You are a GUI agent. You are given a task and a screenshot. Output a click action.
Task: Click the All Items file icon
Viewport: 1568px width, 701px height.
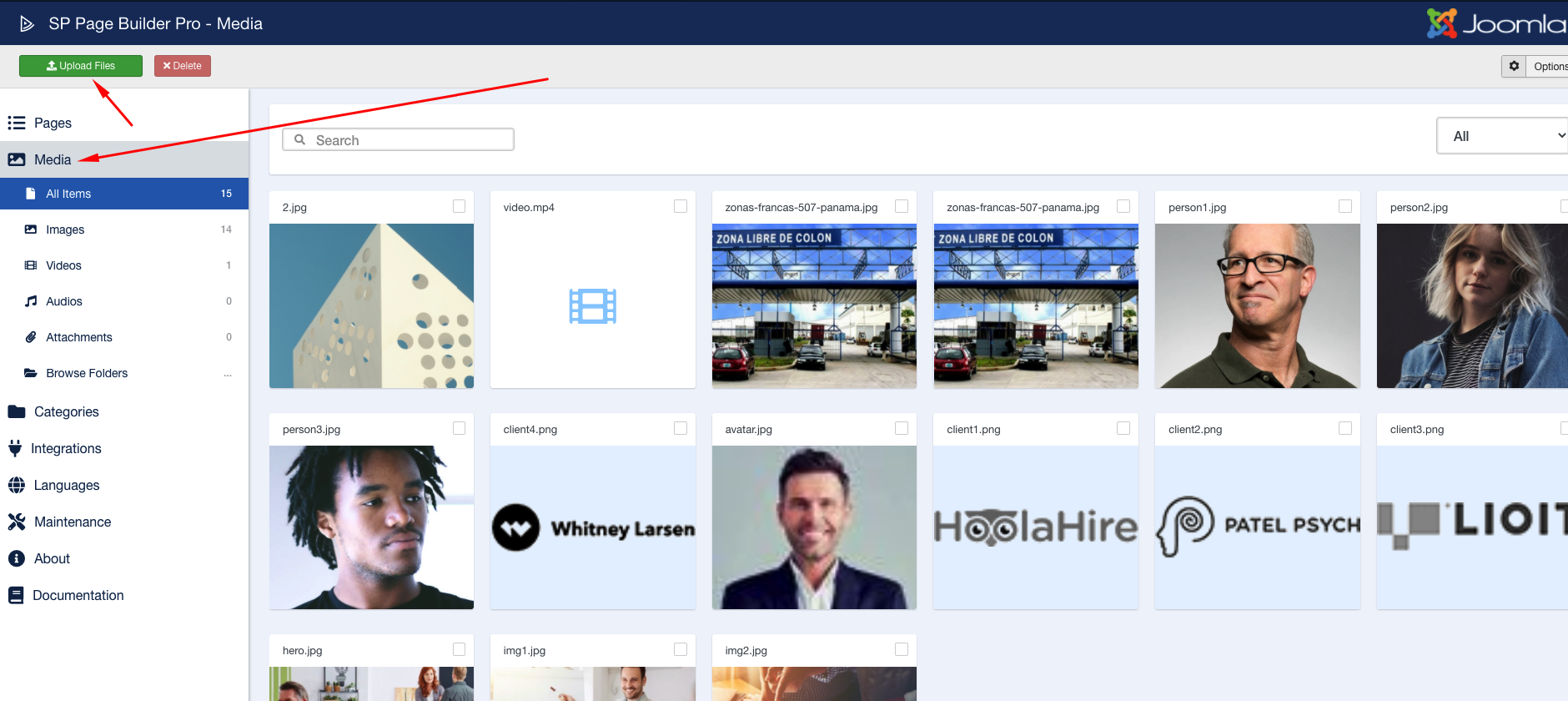click(31, 194)
